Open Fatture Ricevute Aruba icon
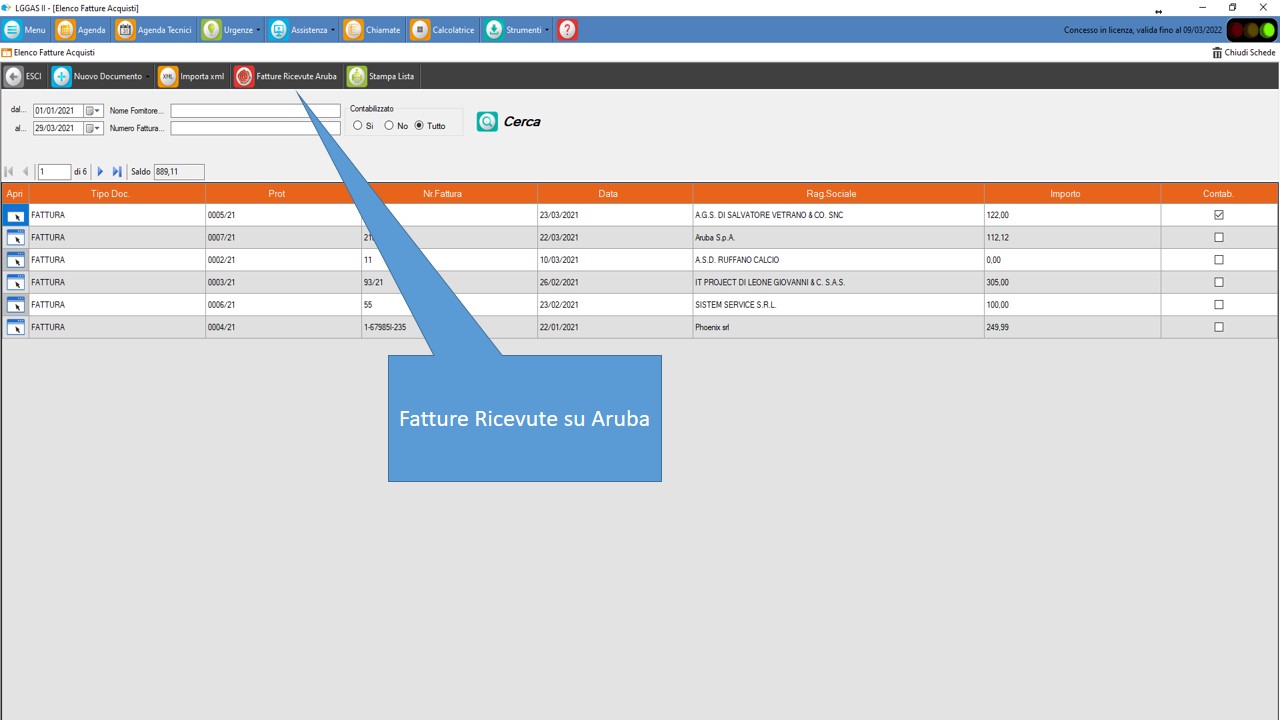The height and width of the screenshot is (720, 1280). [x=243, y=76]
